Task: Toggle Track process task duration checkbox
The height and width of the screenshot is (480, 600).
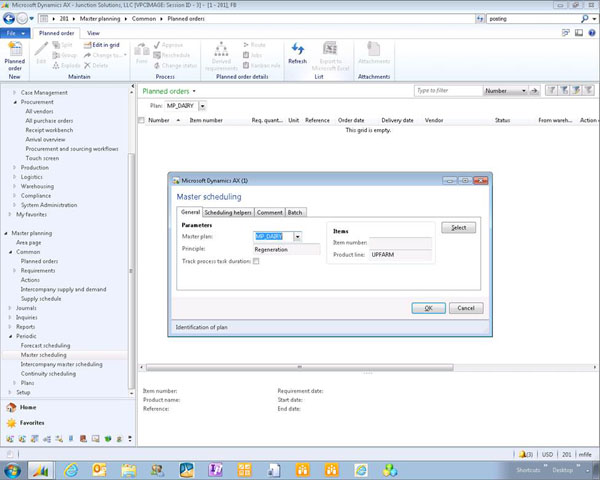Action: click(x=256, y=261)
